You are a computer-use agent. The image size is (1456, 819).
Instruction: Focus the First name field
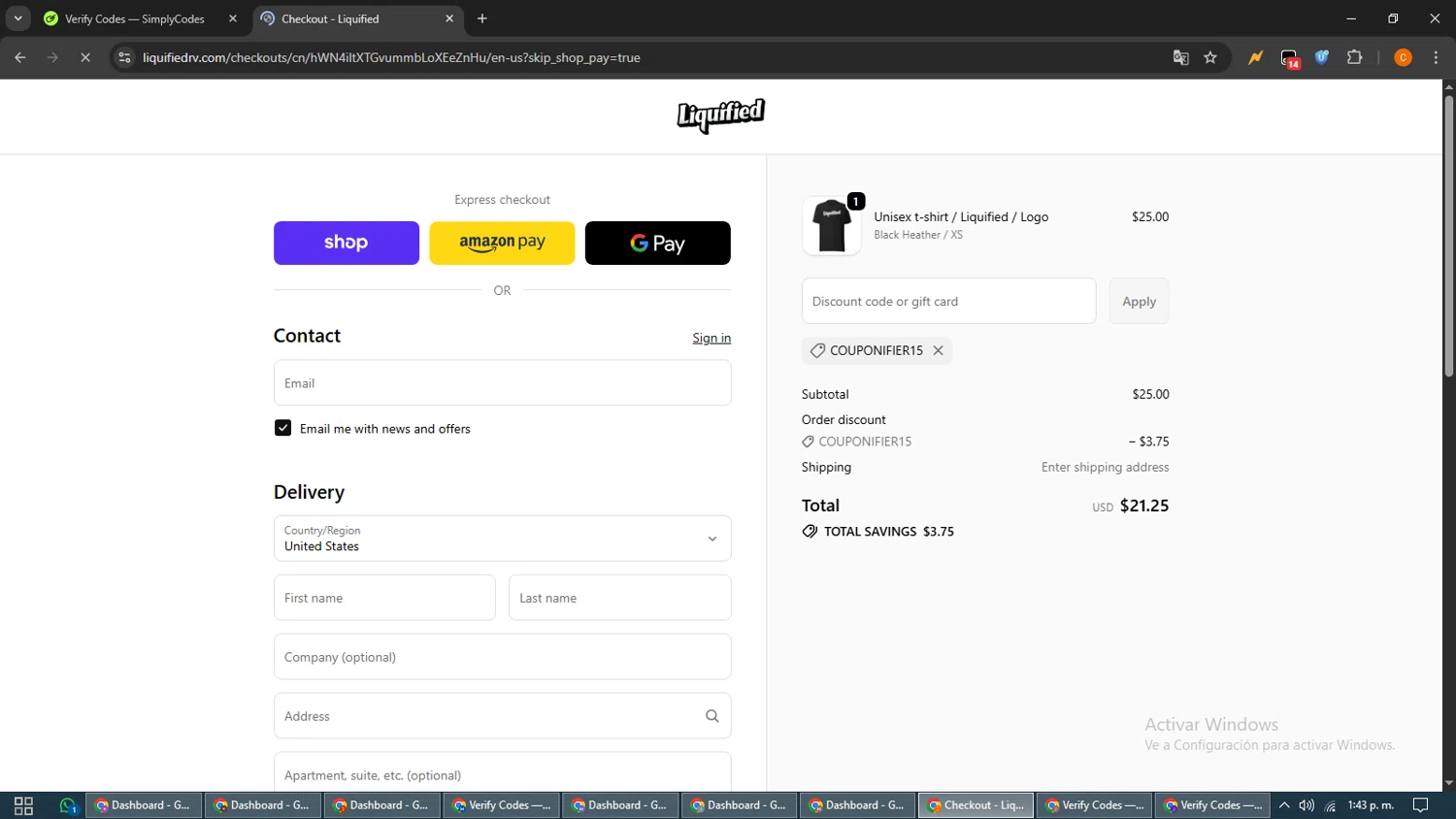coord(384,598)
